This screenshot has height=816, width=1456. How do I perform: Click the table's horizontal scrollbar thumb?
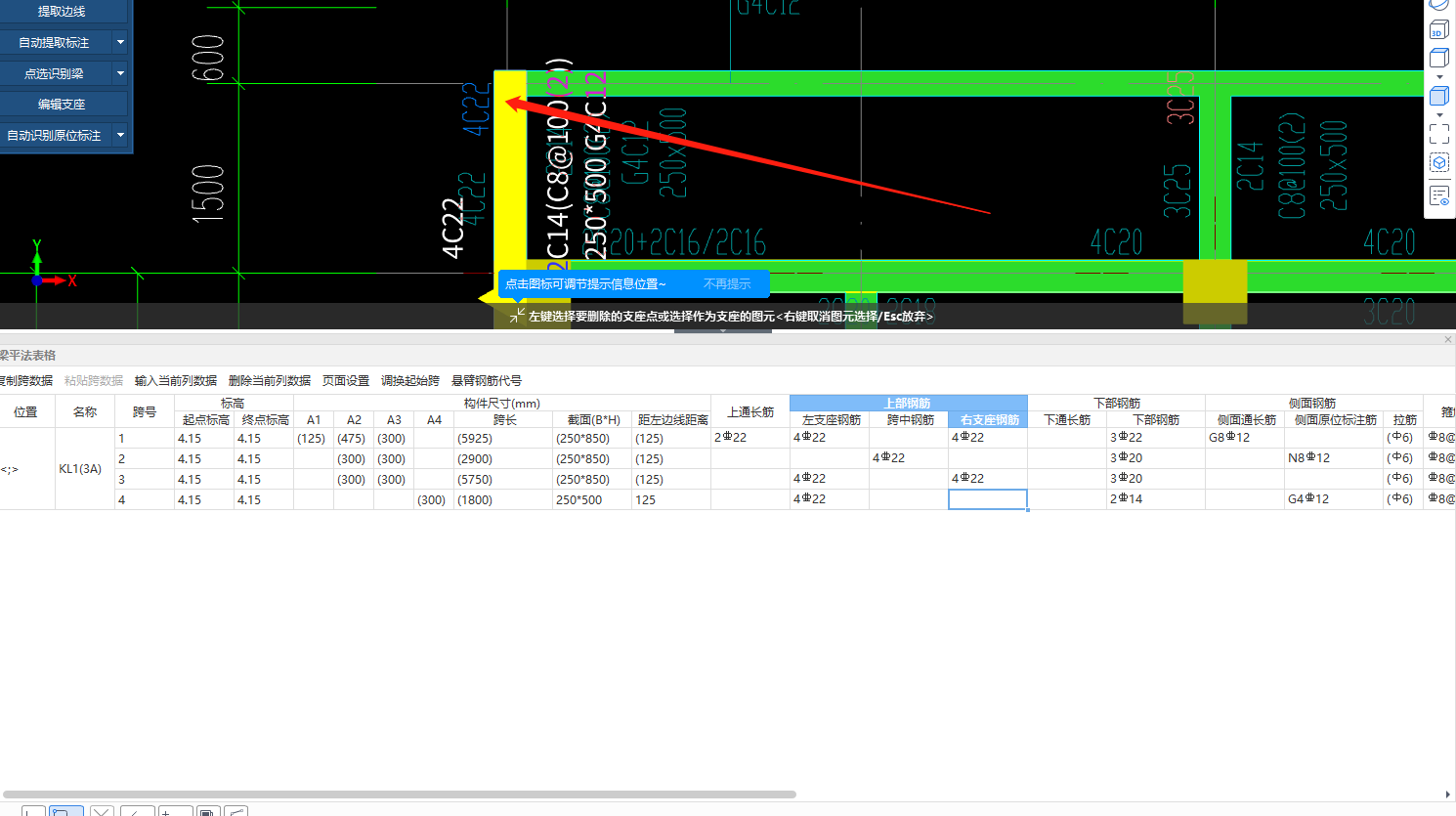point(399,795)
